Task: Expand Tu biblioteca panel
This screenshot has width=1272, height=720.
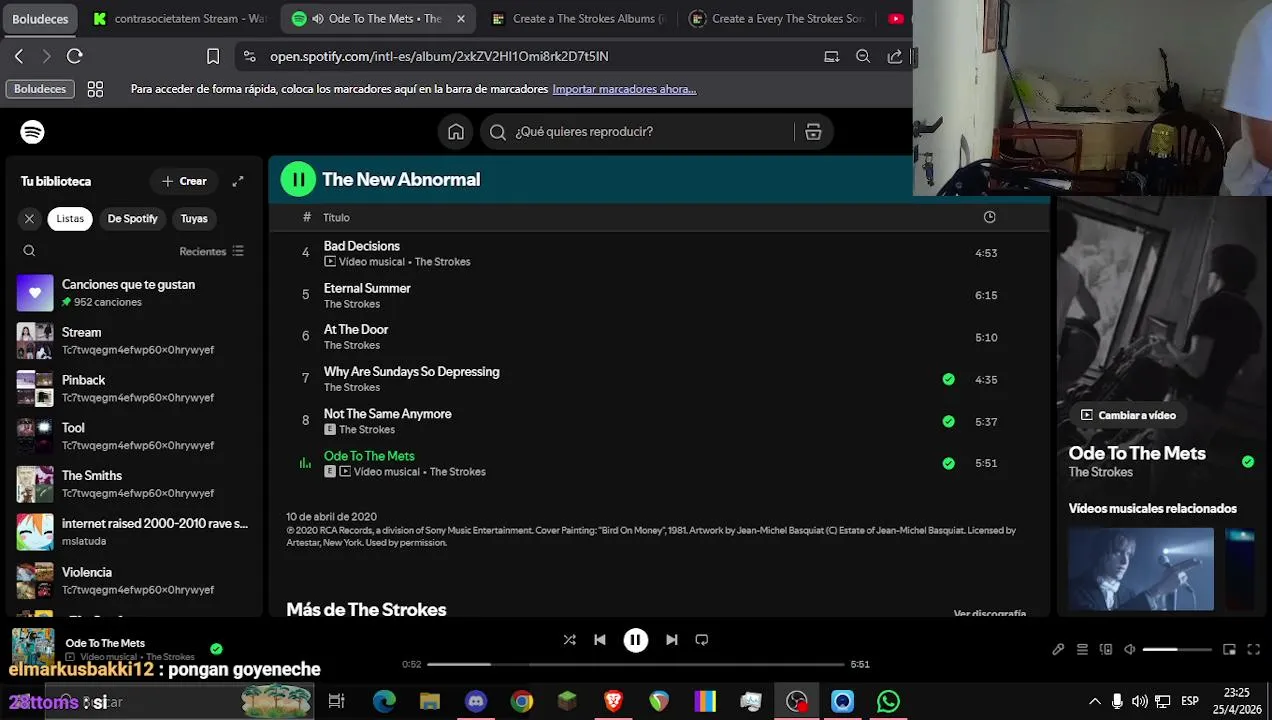Action: [x=238, y=181]
